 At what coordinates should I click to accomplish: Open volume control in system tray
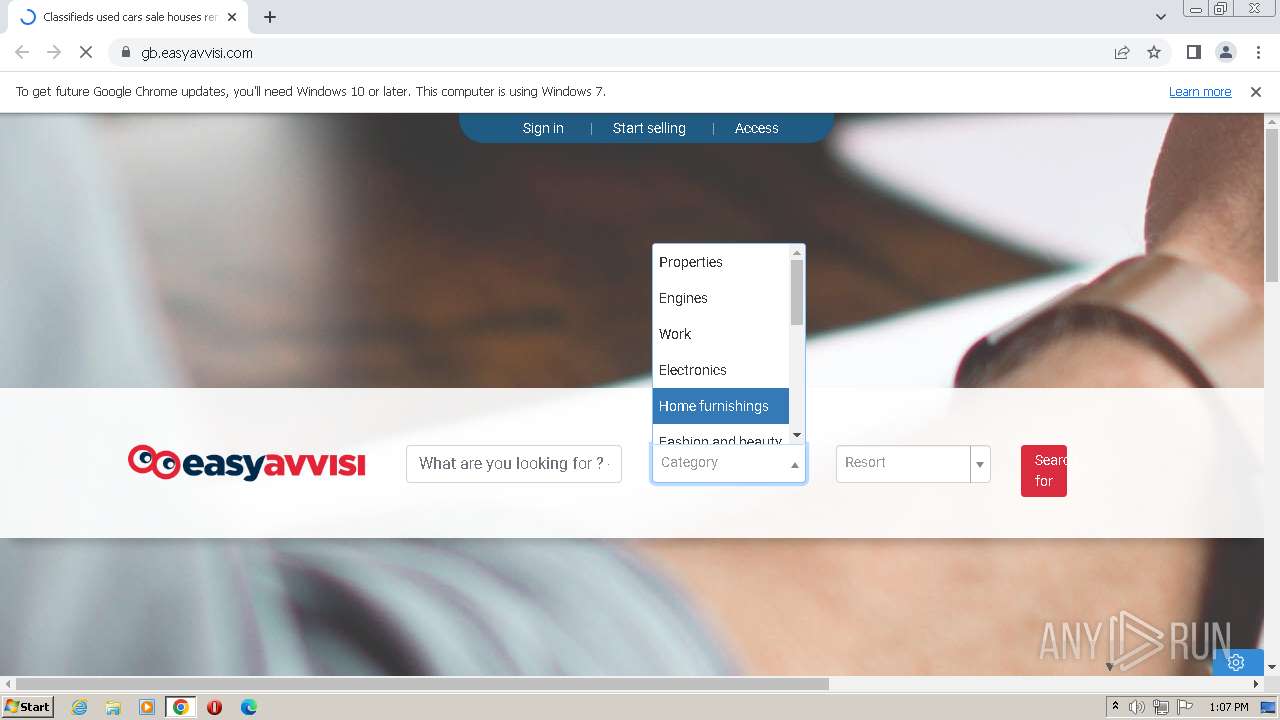(x=1137, y=707)
